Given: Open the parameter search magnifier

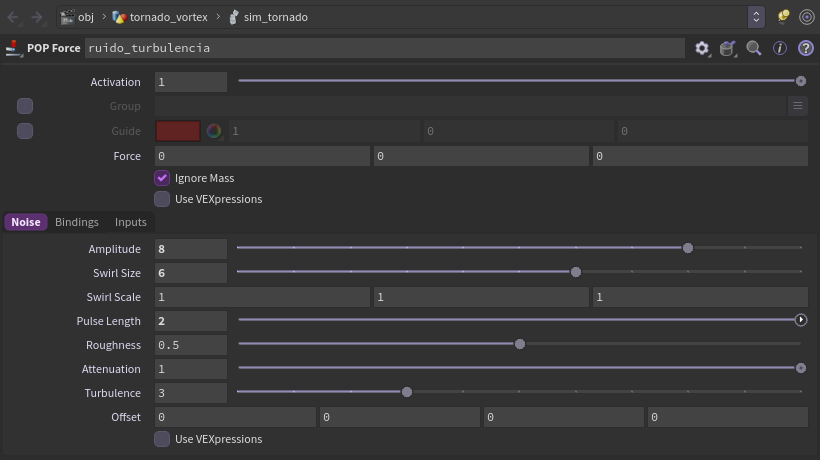Looking at the screenshot, I should (754, 48).
